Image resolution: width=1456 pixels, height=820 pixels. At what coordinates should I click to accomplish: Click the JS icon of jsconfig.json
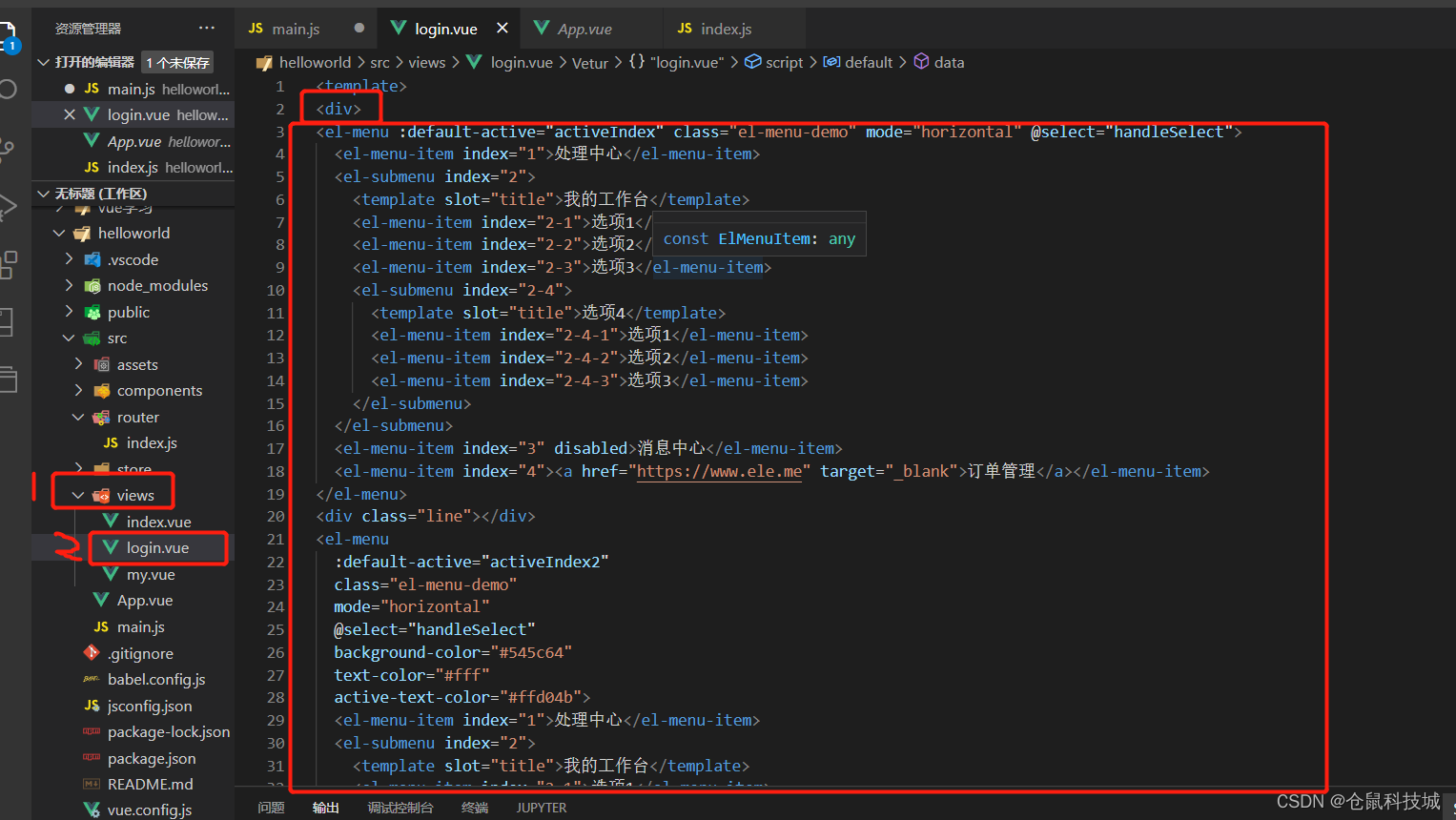(92, 706)
